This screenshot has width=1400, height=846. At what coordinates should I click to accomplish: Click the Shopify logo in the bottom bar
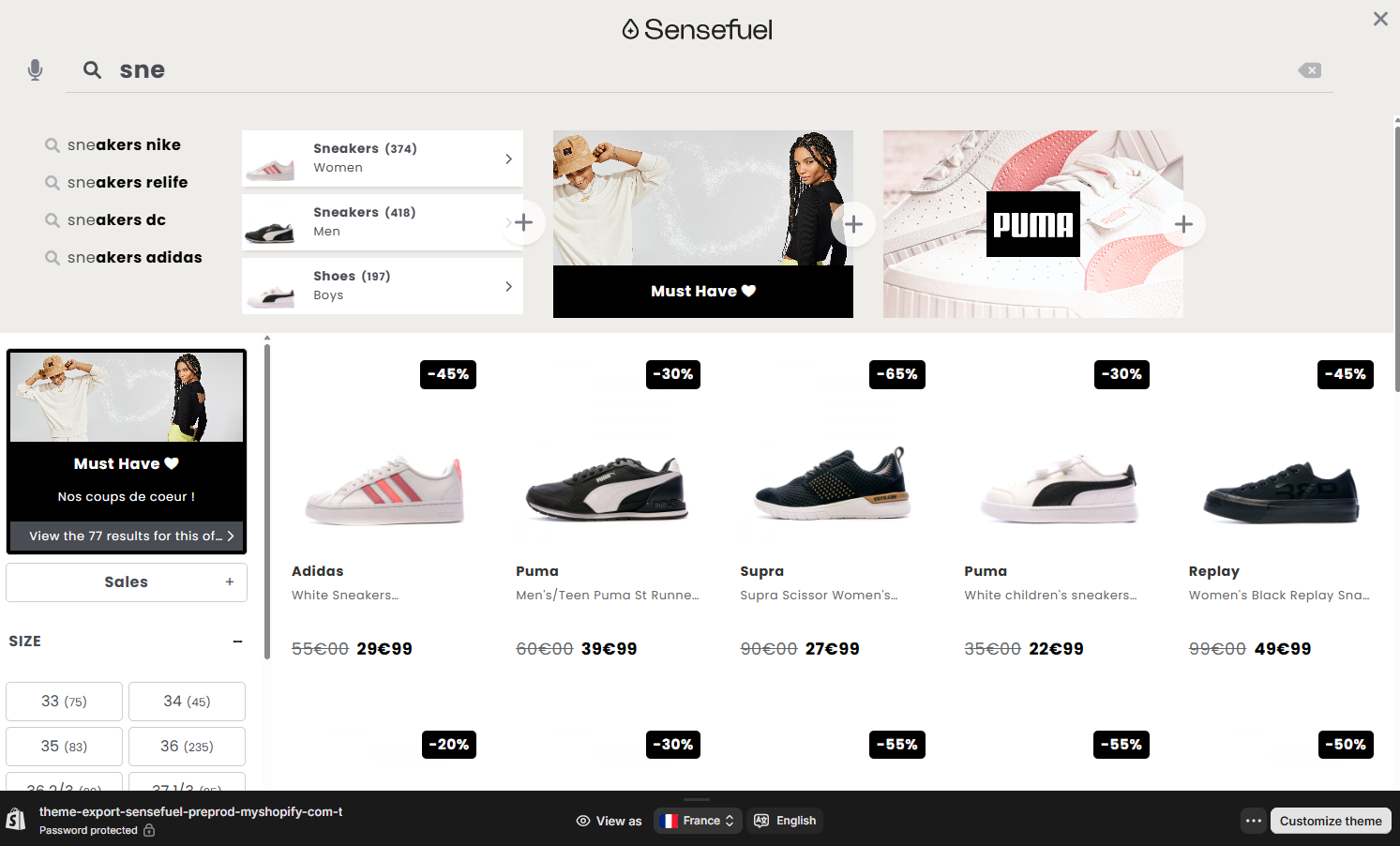16,820
